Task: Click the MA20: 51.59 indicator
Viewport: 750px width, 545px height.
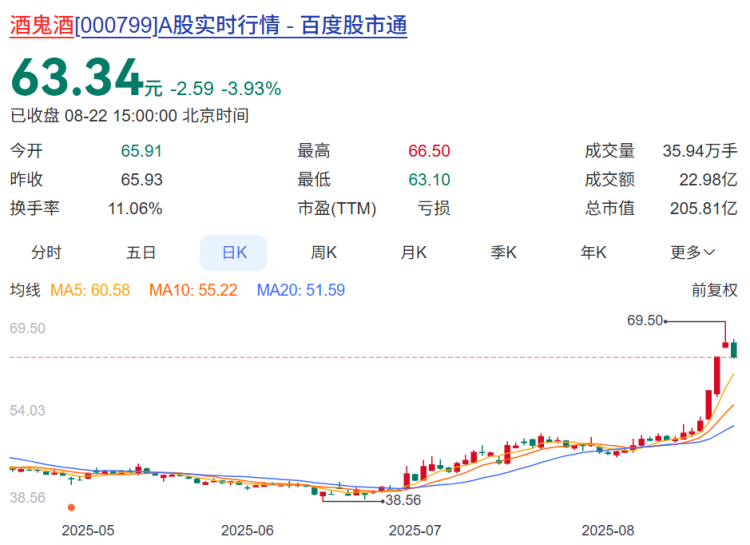Action: pos(301,290)
